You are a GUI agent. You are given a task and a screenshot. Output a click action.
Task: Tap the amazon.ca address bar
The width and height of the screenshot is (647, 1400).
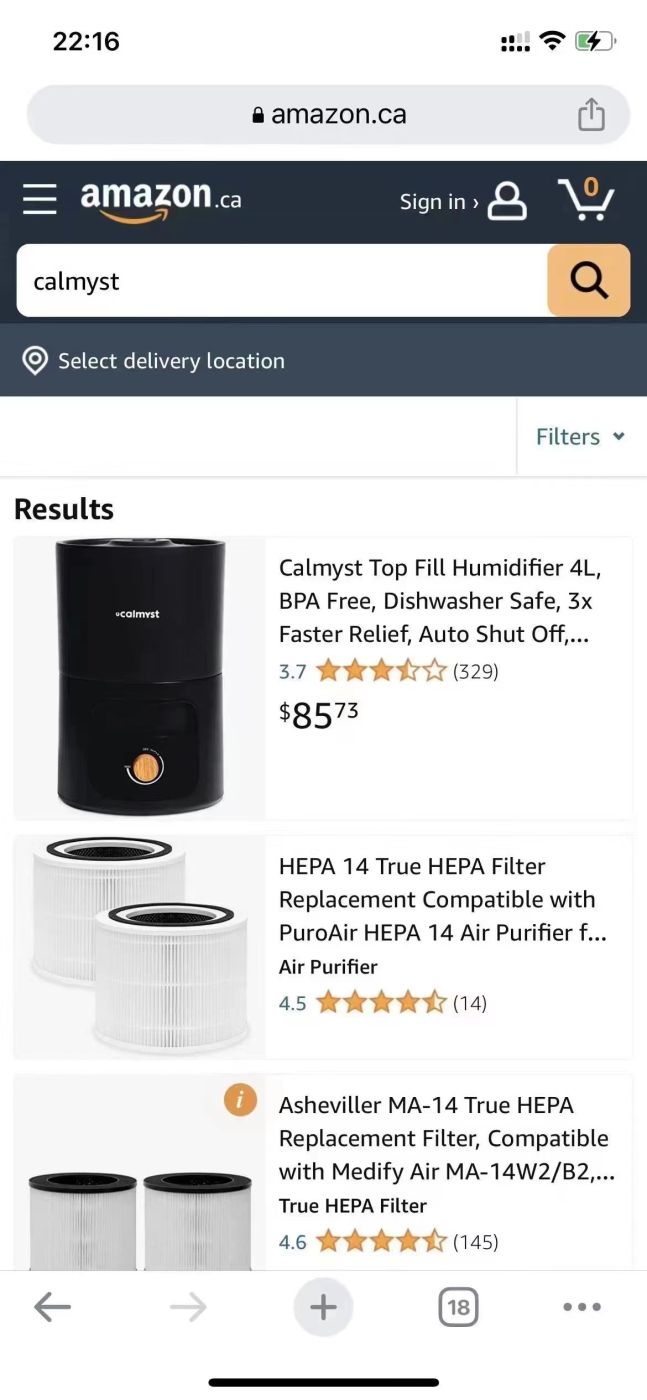[328, 114]
